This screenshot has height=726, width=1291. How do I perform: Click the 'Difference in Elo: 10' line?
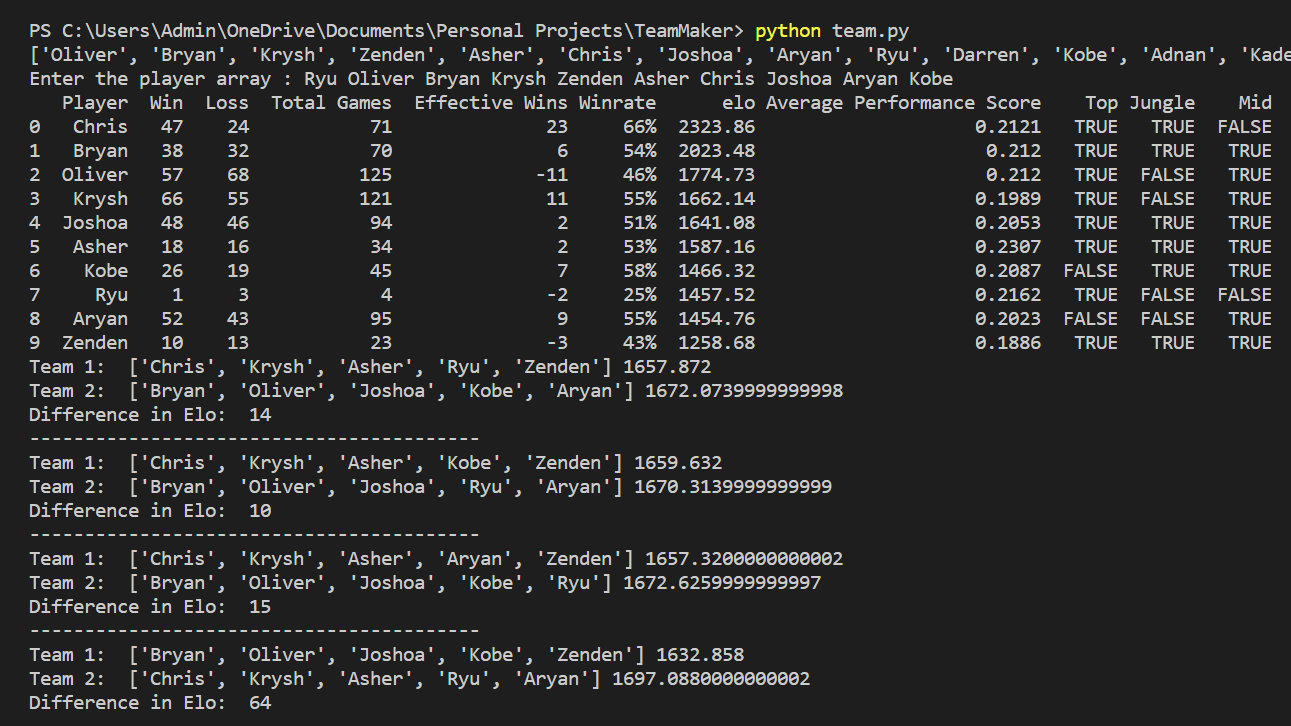(150, 511)
